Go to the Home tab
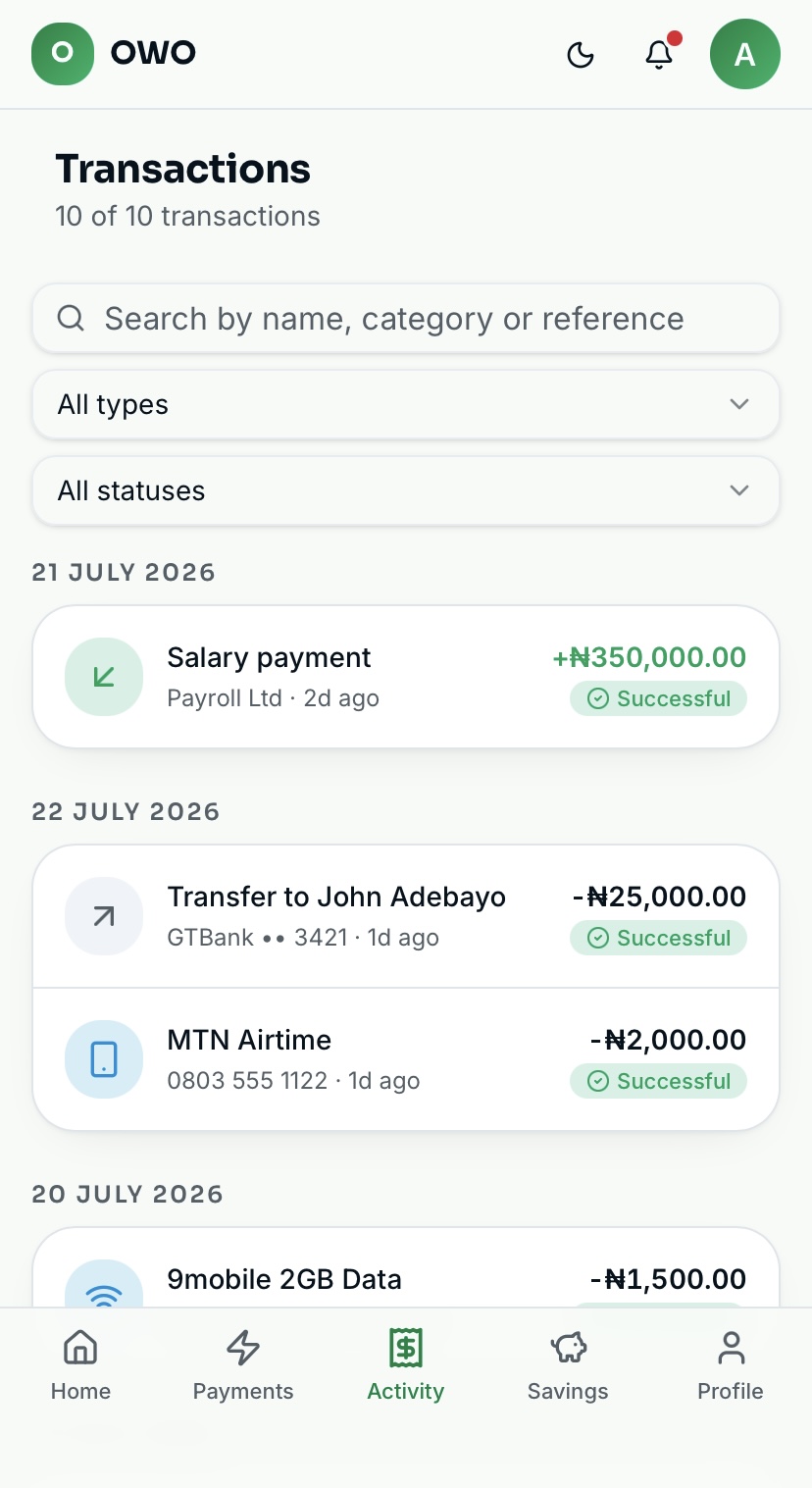 (80, 1365)
